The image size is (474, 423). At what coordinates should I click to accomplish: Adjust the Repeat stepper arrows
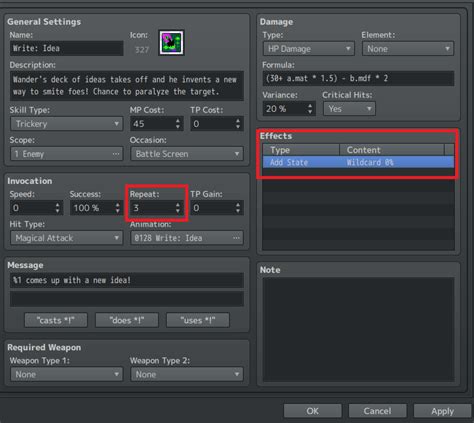pos(178,208)
